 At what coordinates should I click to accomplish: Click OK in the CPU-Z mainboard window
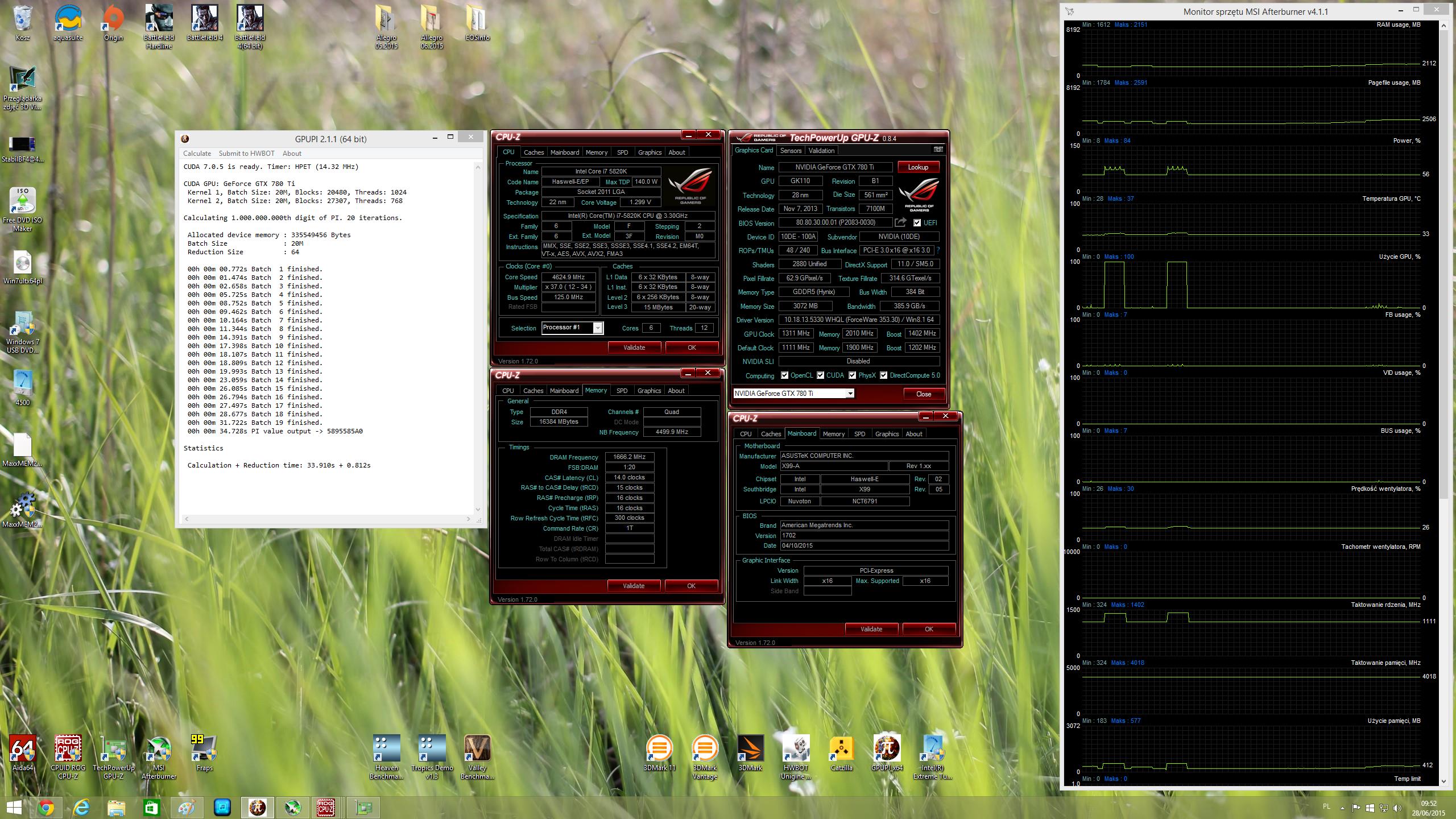click(929, 629)
